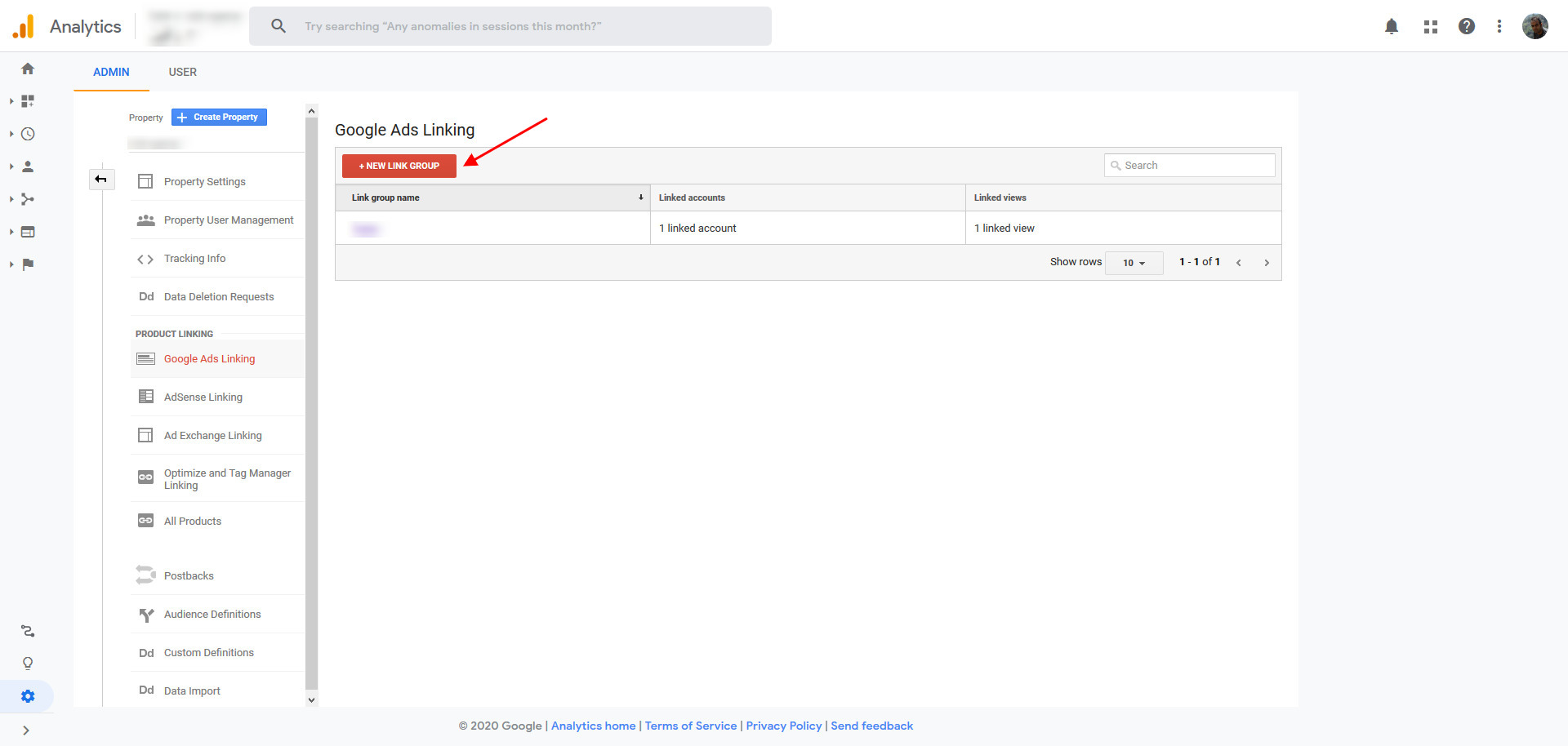This screenshot has height=746, width=1568.
Task: Click the back arrow in property column
Action: (101, 179)
